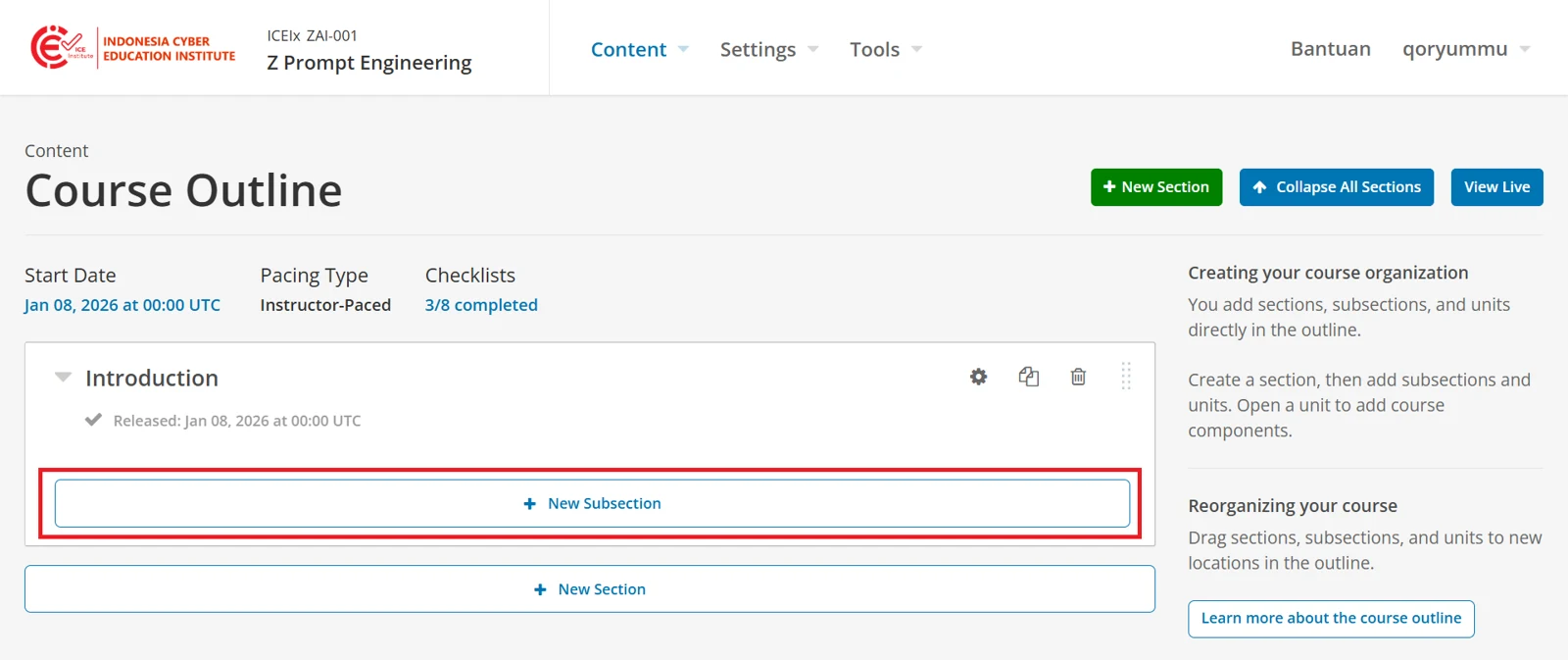This screenshot has width=1568, height=660.
Task: Click the Creating your course organization heading
Action: point(1328,273)
